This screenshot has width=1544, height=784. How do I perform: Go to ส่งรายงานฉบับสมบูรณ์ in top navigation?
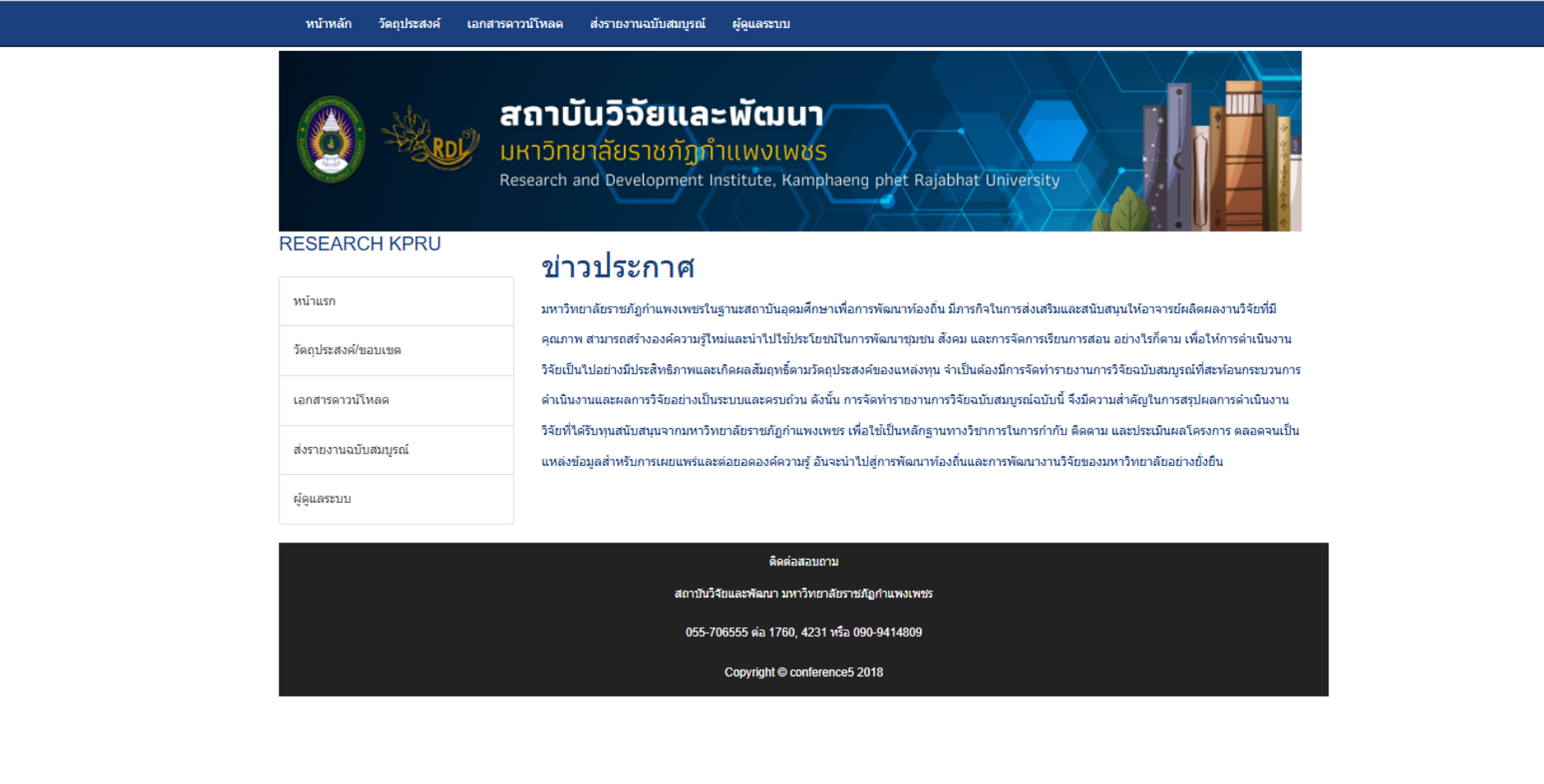point(647,24)
